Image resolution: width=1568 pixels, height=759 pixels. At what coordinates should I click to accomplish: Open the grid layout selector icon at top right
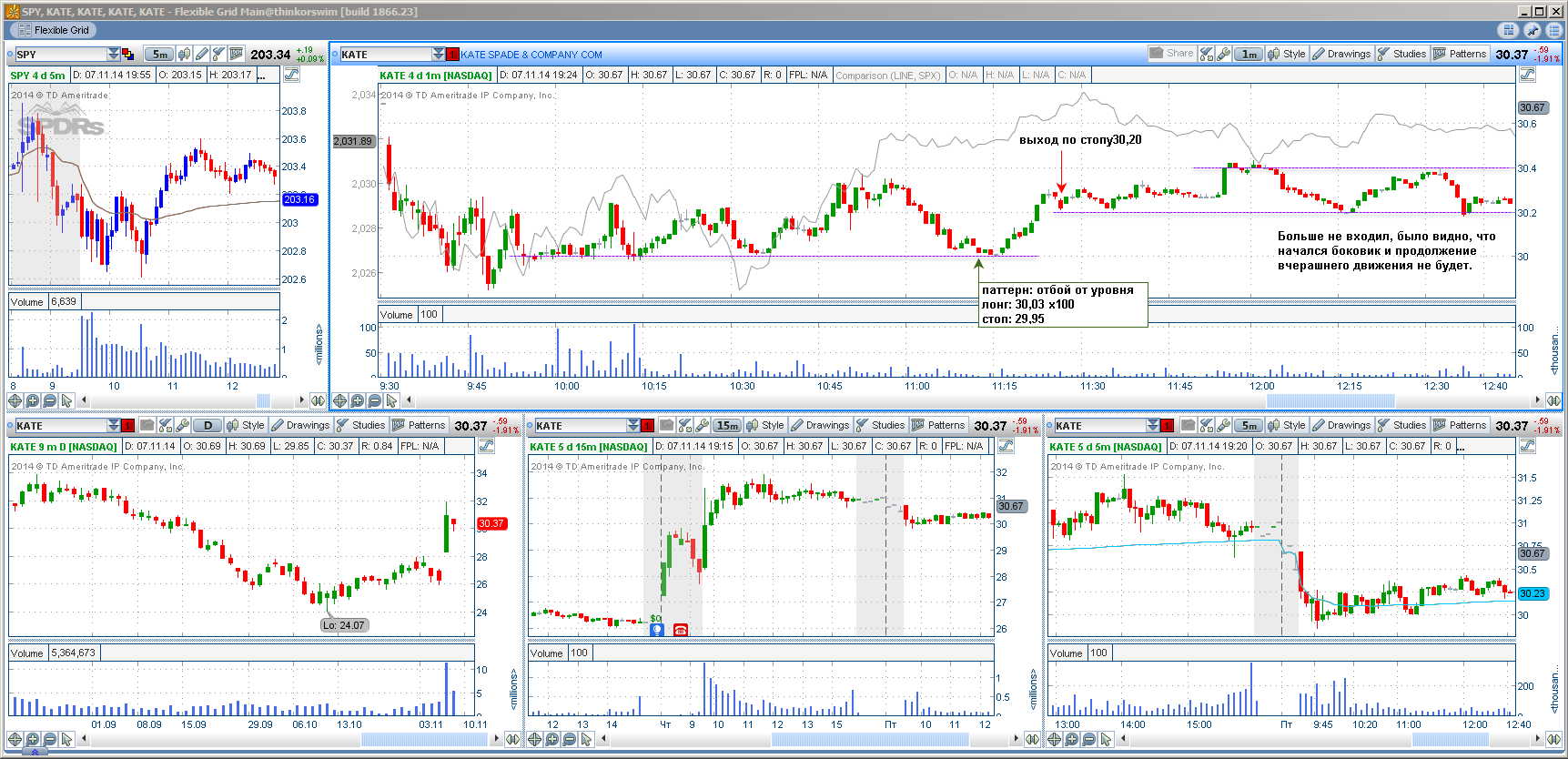(1510, 30)
